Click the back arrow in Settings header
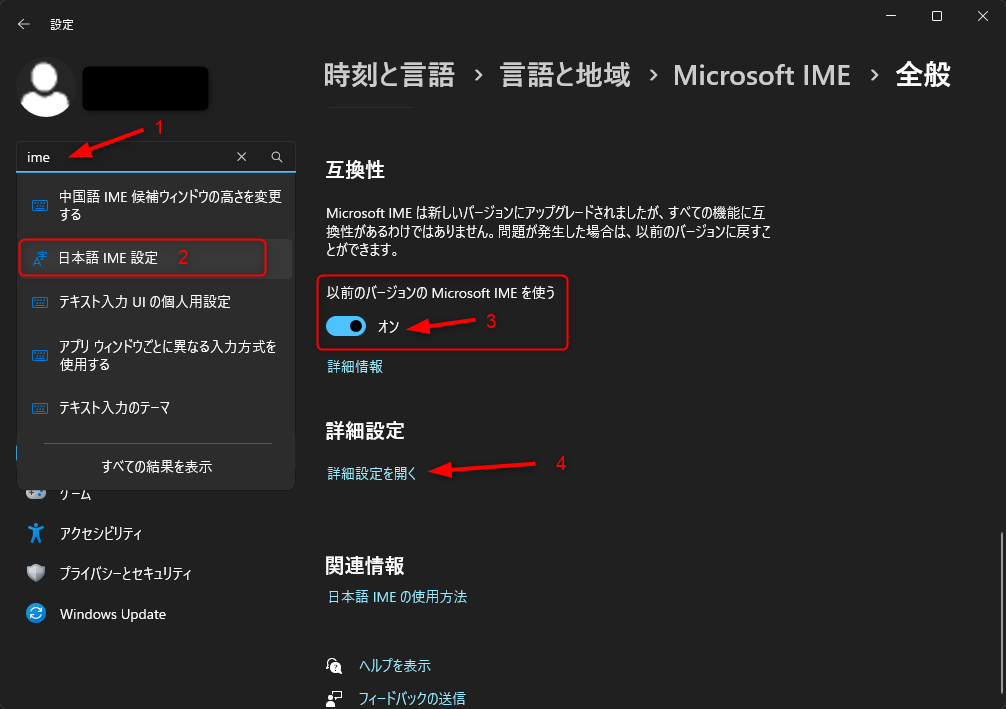Viewport: 1006px width, 709px height. coord(24,24)
